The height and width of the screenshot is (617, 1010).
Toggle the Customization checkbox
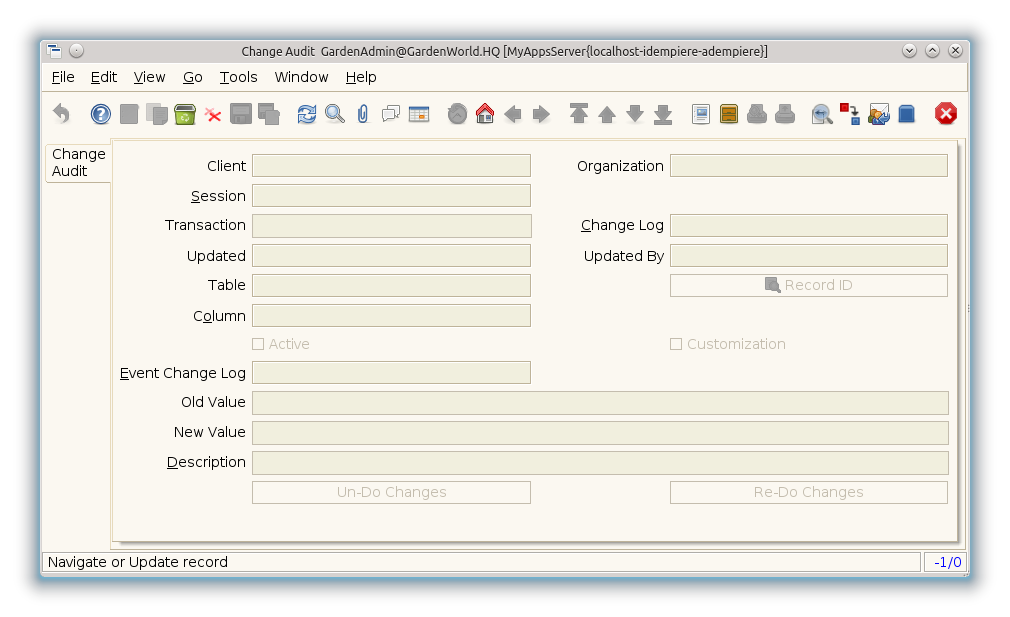tap(676, 344)
